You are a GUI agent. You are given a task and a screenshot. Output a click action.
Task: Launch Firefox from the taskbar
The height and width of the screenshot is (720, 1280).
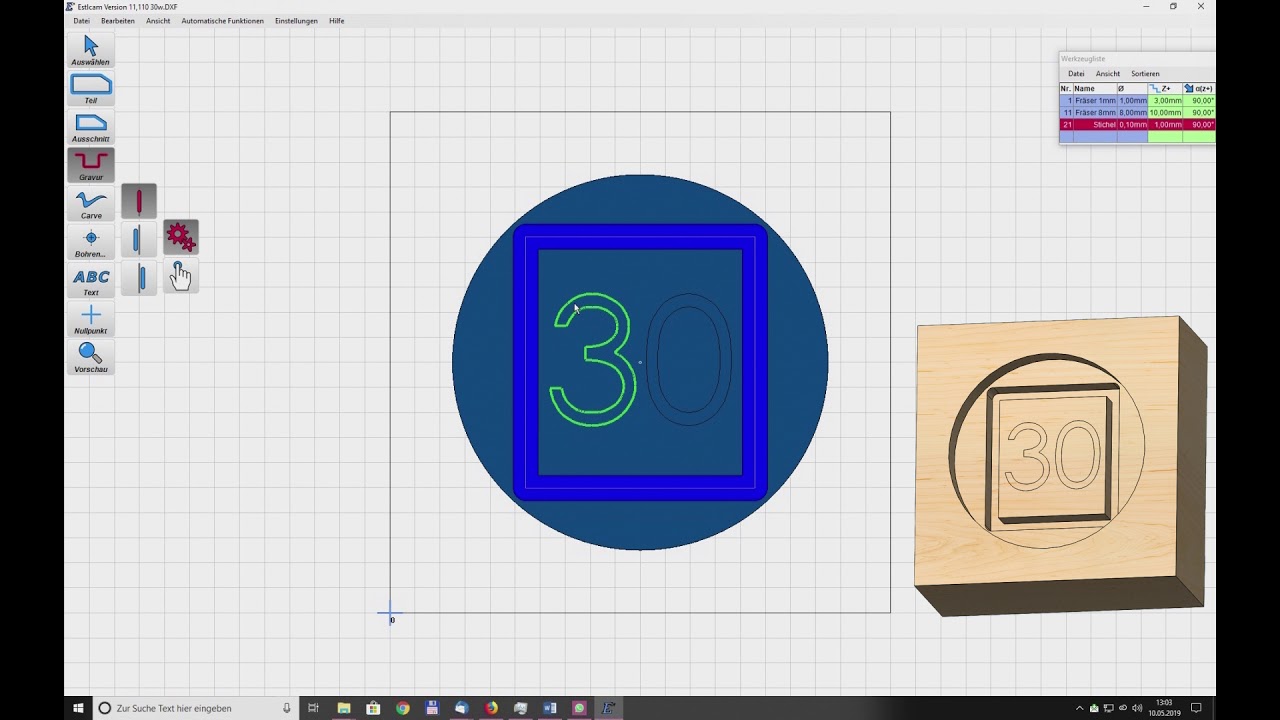[x=491, y=708]
